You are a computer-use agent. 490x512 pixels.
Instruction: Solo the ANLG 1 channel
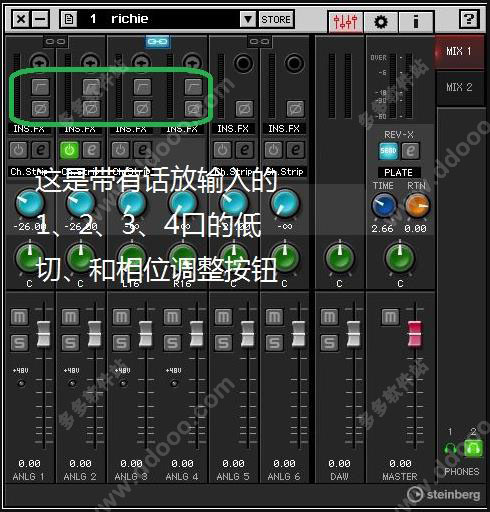19,343
